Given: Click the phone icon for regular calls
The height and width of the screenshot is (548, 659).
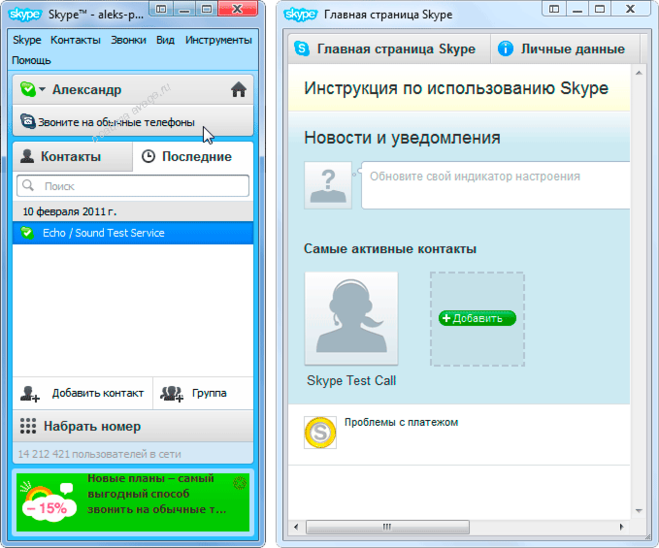Looking at the screenshot, I should click(28, 121).
